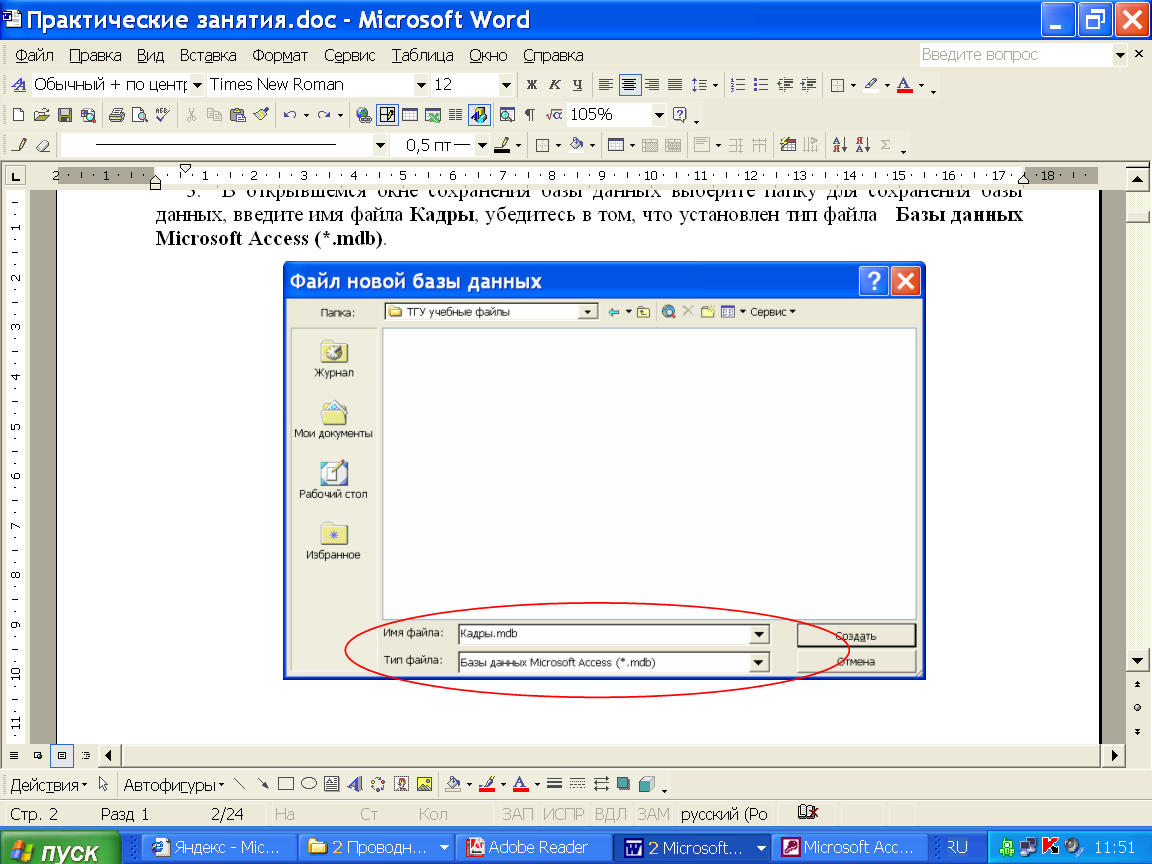The image size is (1152, 864).
Task: Insert Excel worksheet icon
Action: tap(433, 115)
